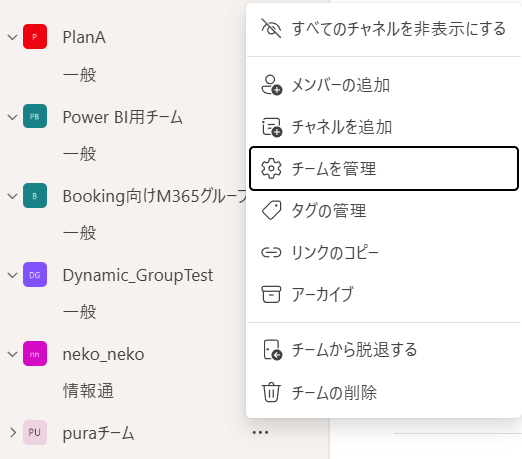Click the leave team door icon
The width and height of the screenshot is (522, 459).
(x=273, y=350)
